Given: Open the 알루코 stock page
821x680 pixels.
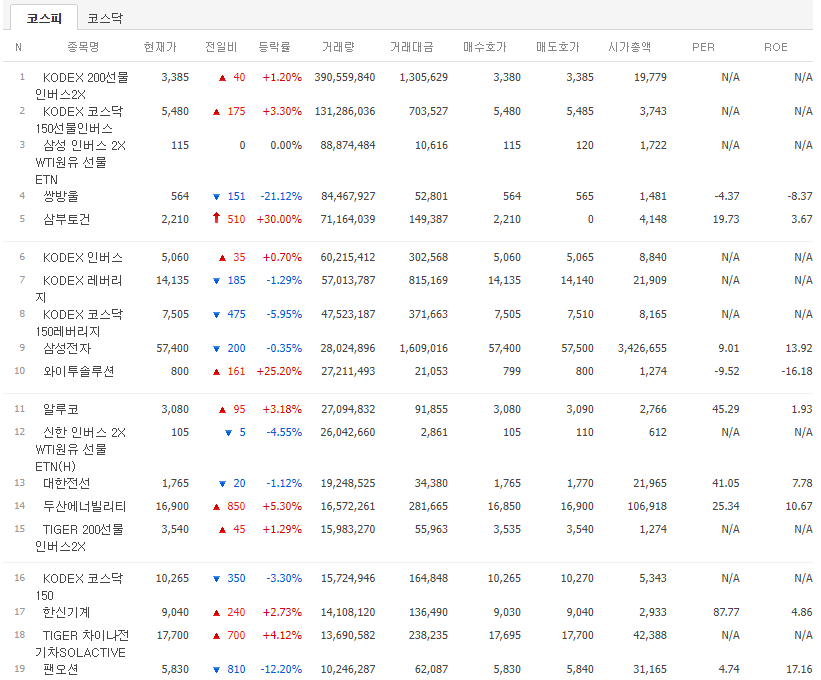Looking at the screenshot, I should coord(61,409).
